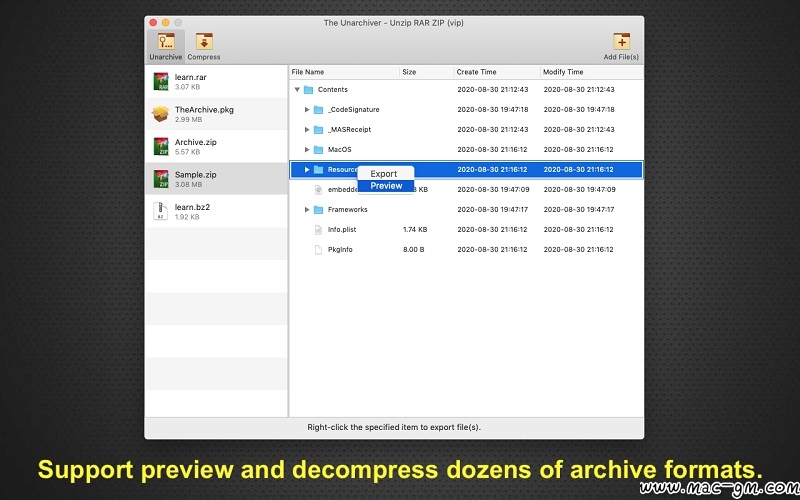Image resolution: width=800 pixels, height=500 pixels.
Task: Click the MacOS folder icon
Action: (x=318, y=149)
